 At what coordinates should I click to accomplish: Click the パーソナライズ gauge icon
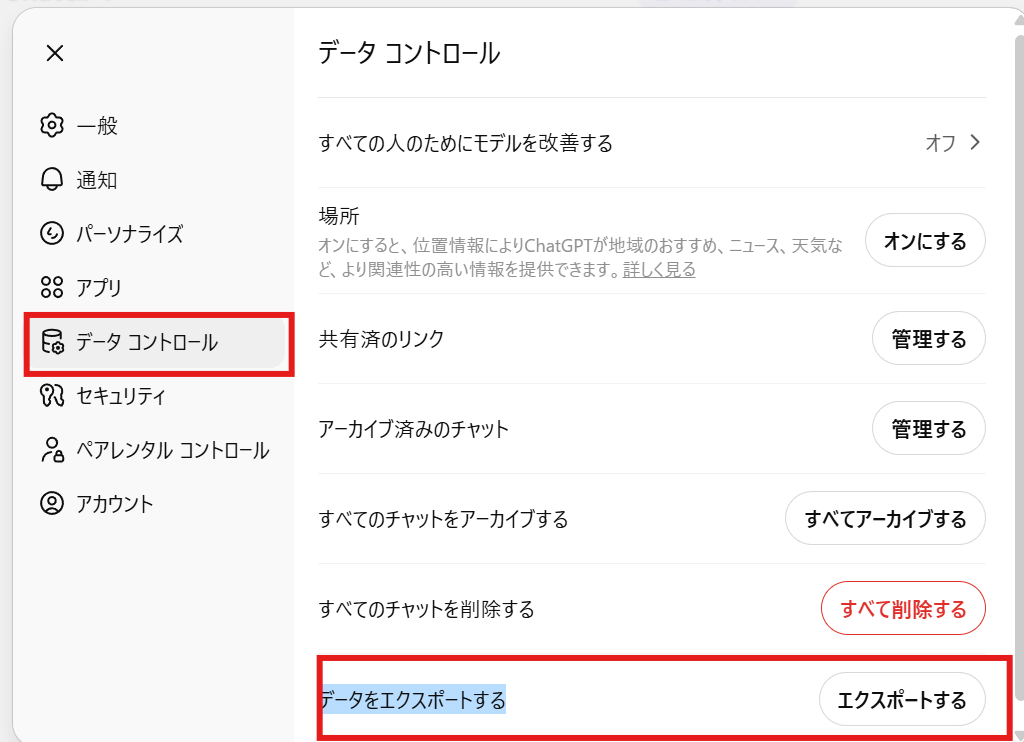click(x=52, y=234)
